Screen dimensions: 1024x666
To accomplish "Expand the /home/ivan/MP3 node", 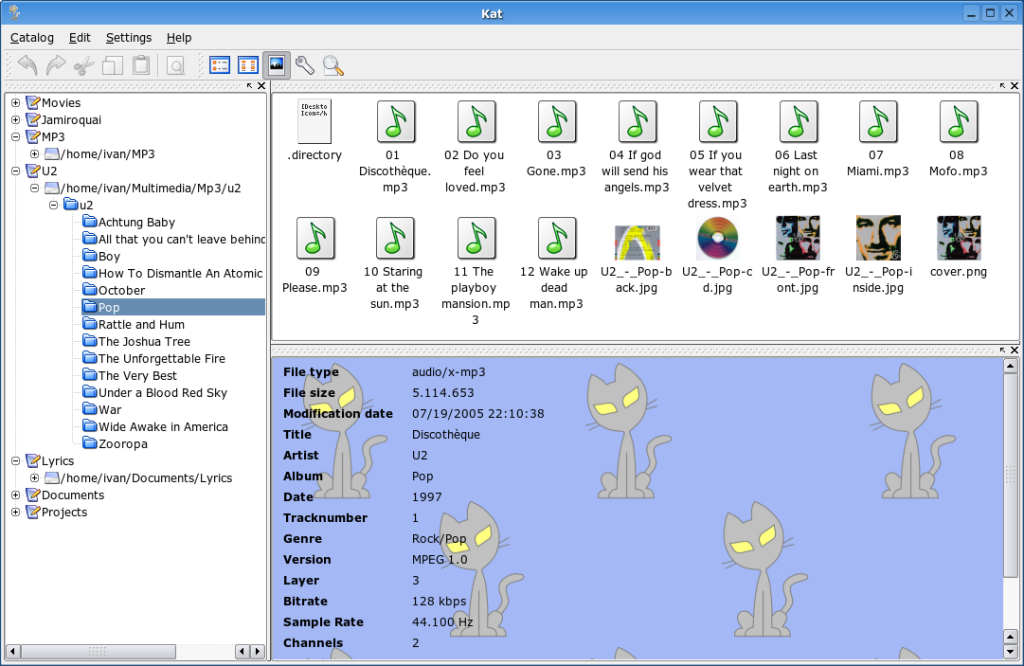I will [35, 154].
